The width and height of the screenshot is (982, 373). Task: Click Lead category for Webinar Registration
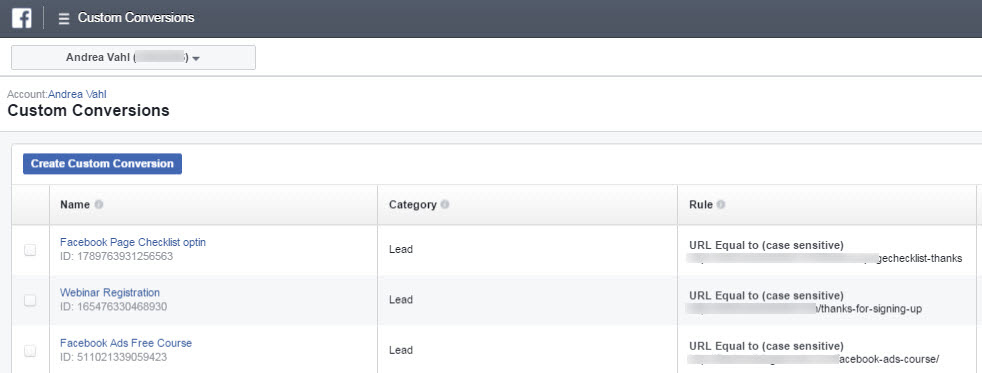(401, 300)
